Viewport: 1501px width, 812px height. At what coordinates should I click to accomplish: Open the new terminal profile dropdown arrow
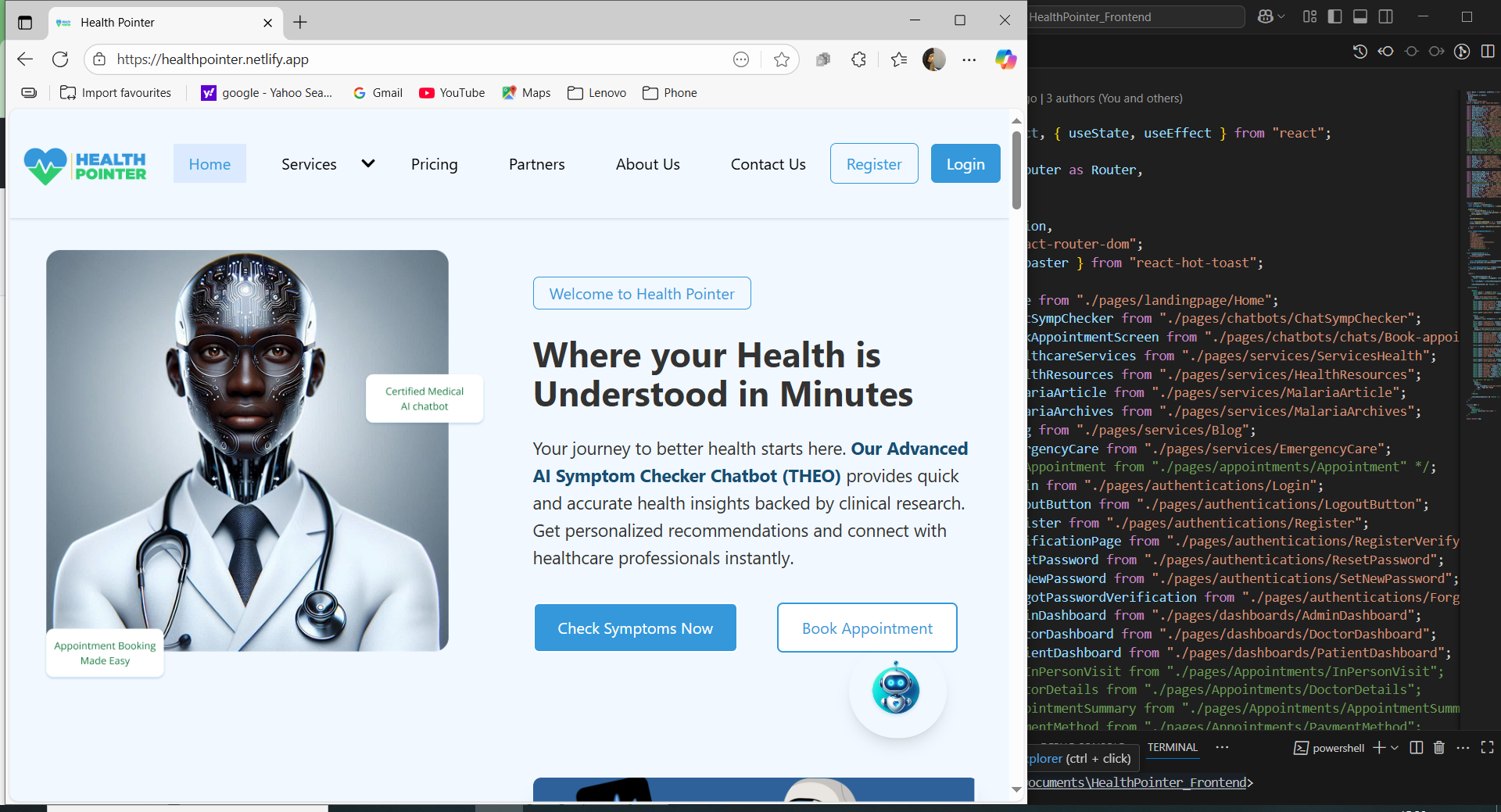click(x=1395, y=748)
